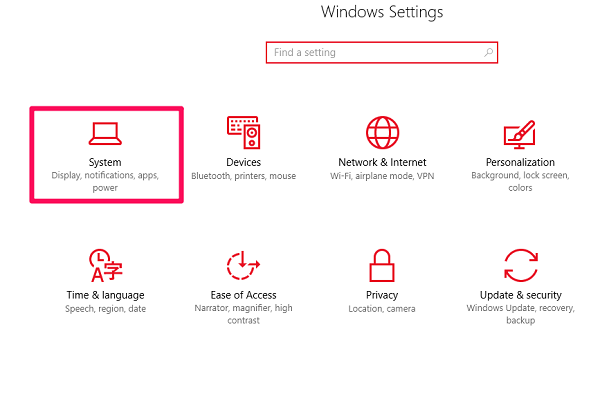600x396 pixels.
Task: Click the 'Bluetooth, printers, mouse' description
Action: 243,176
